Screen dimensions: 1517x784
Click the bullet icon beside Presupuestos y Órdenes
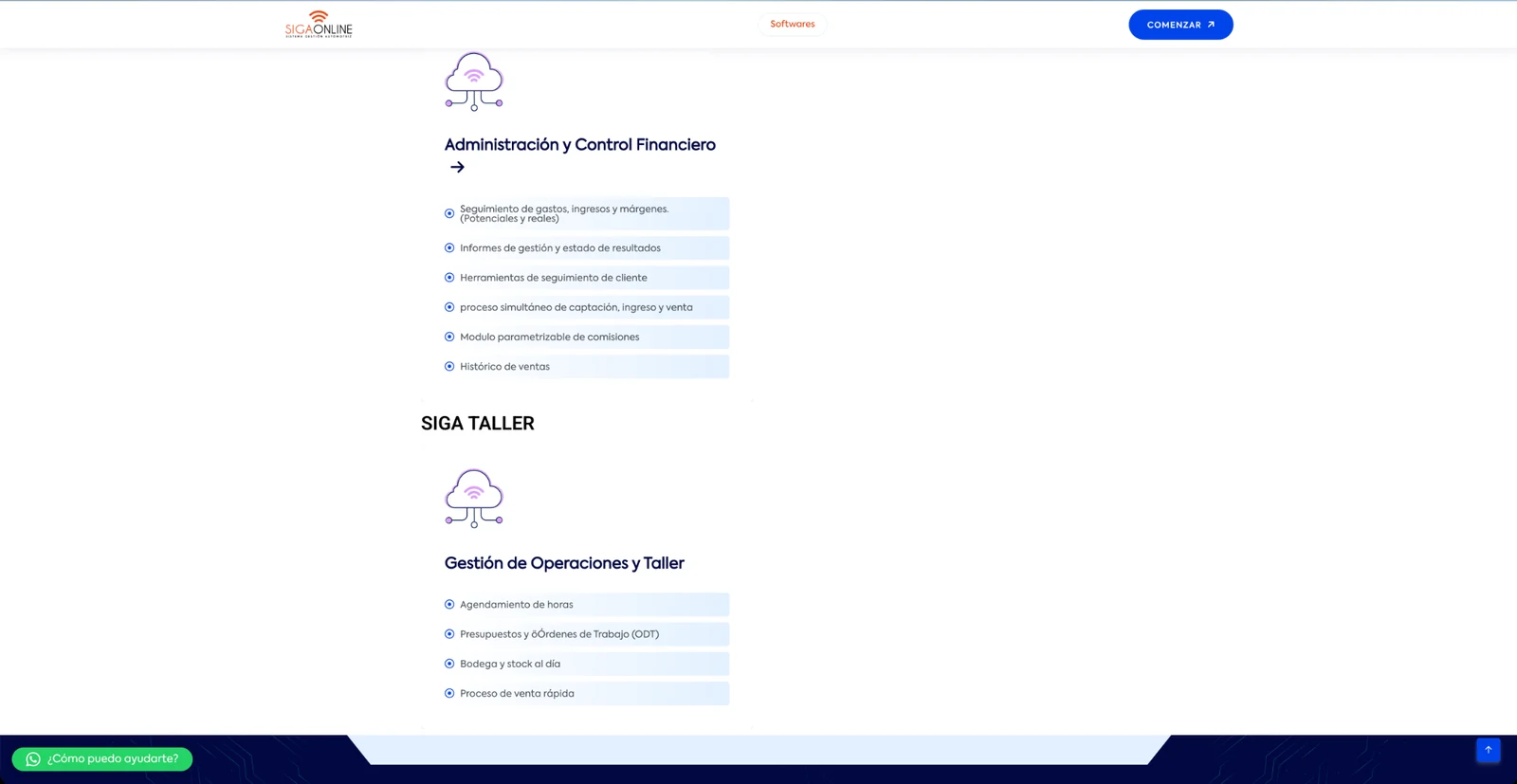(x=449, y=634)
